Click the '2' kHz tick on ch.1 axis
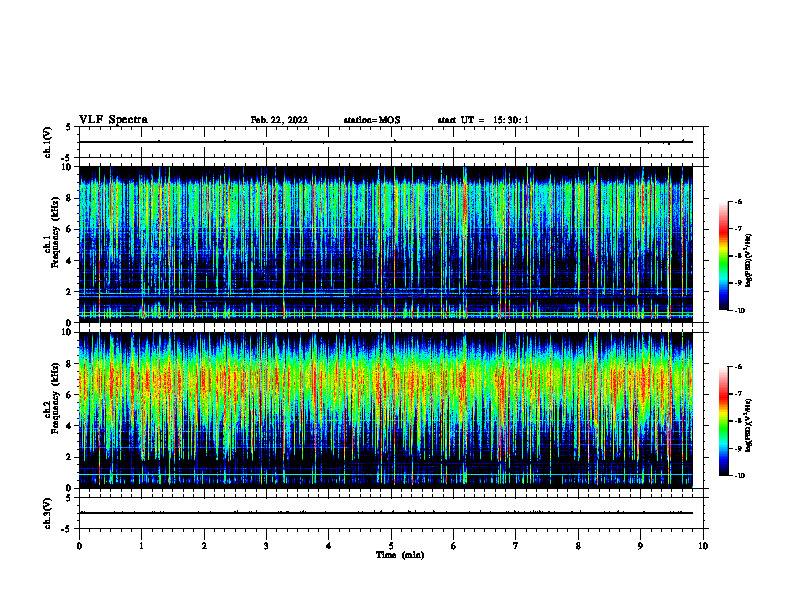This screenshot has width=792, height=612. (70, 292)
